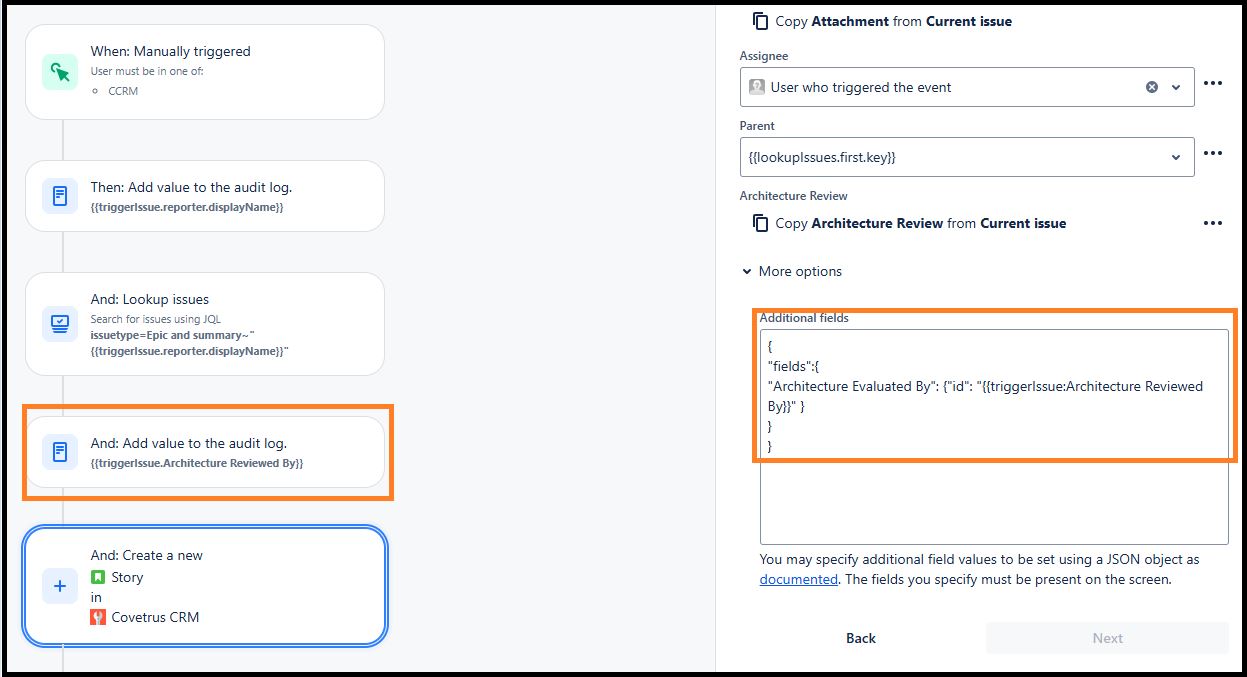Image resolution: width=1247 pixels, height=677 pixels.
Task: Open the three-dot menu beside the Parent field
Action: pyautogui.click(x=1213, y=154)
